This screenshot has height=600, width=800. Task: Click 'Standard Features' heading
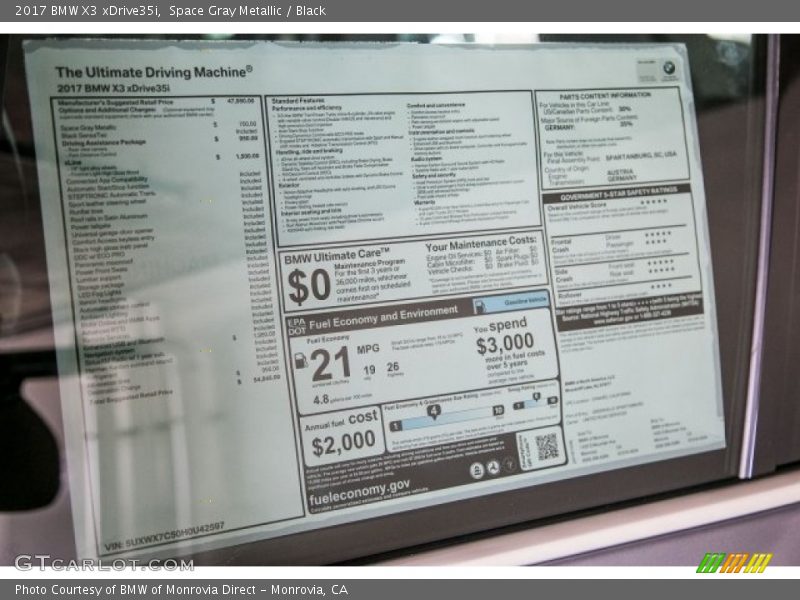click(x=298, y=101)
